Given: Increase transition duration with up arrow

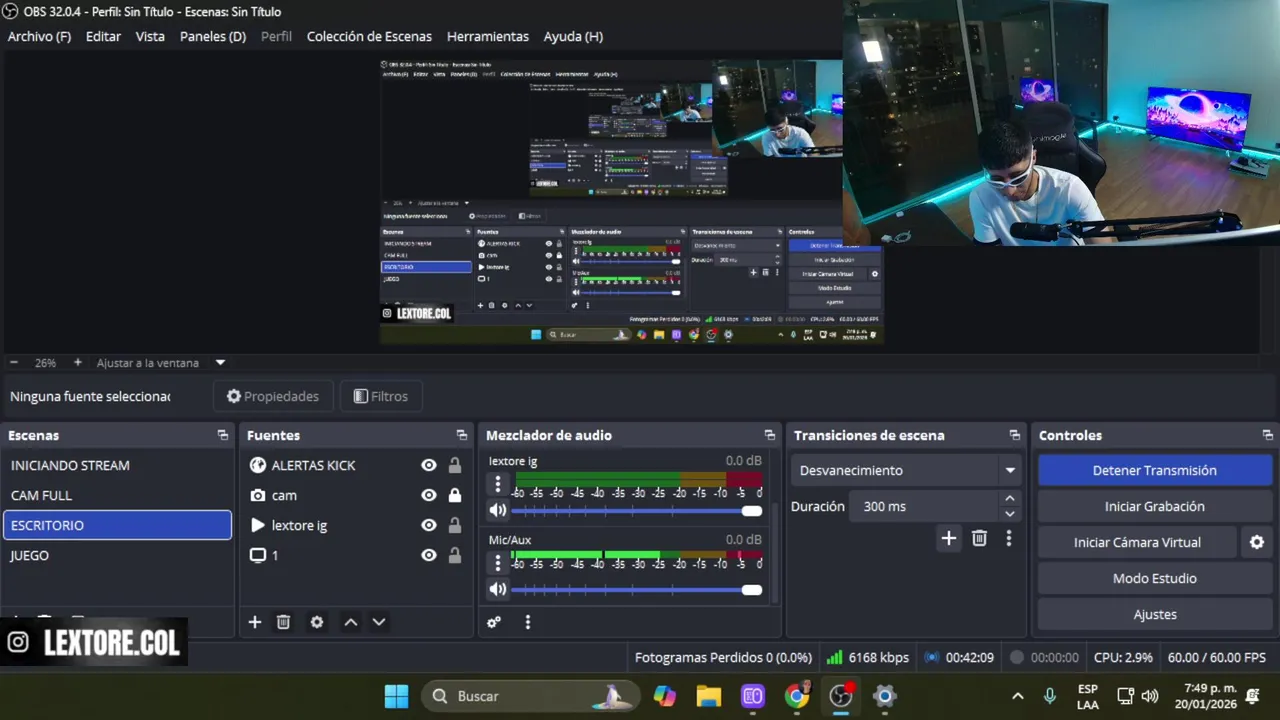Looking at the screenshot, I should 1010,498.
